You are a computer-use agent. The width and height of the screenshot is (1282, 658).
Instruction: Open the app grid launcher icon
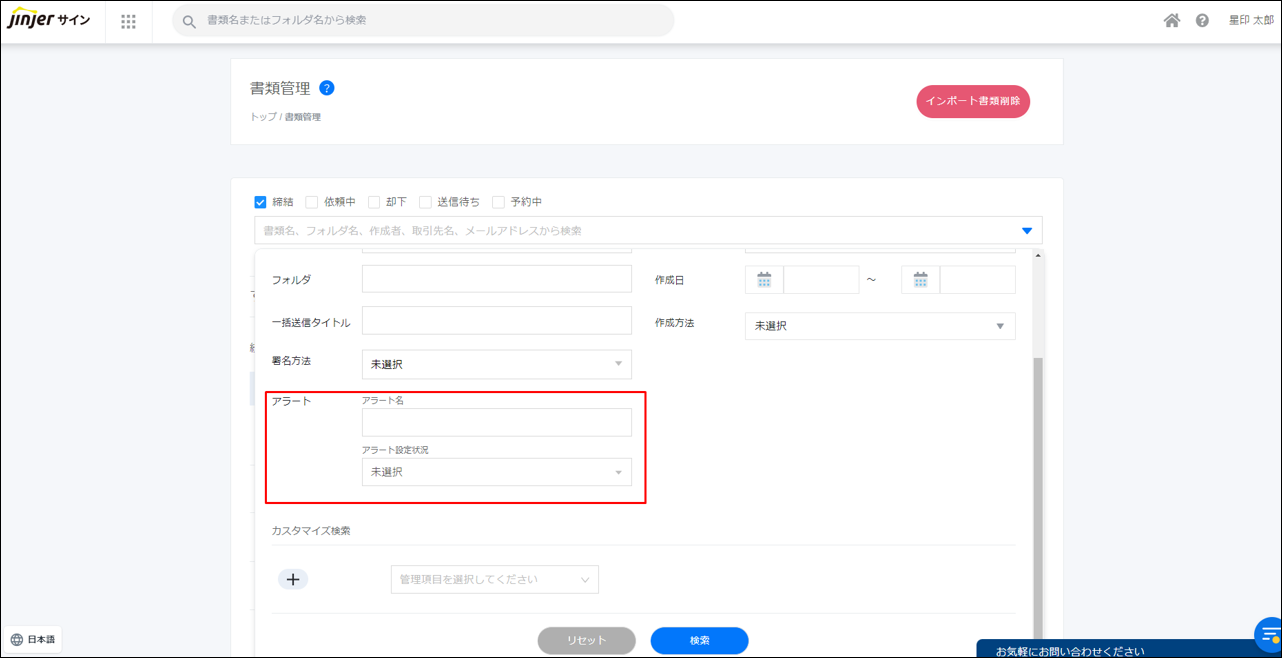tap(128, 21)
